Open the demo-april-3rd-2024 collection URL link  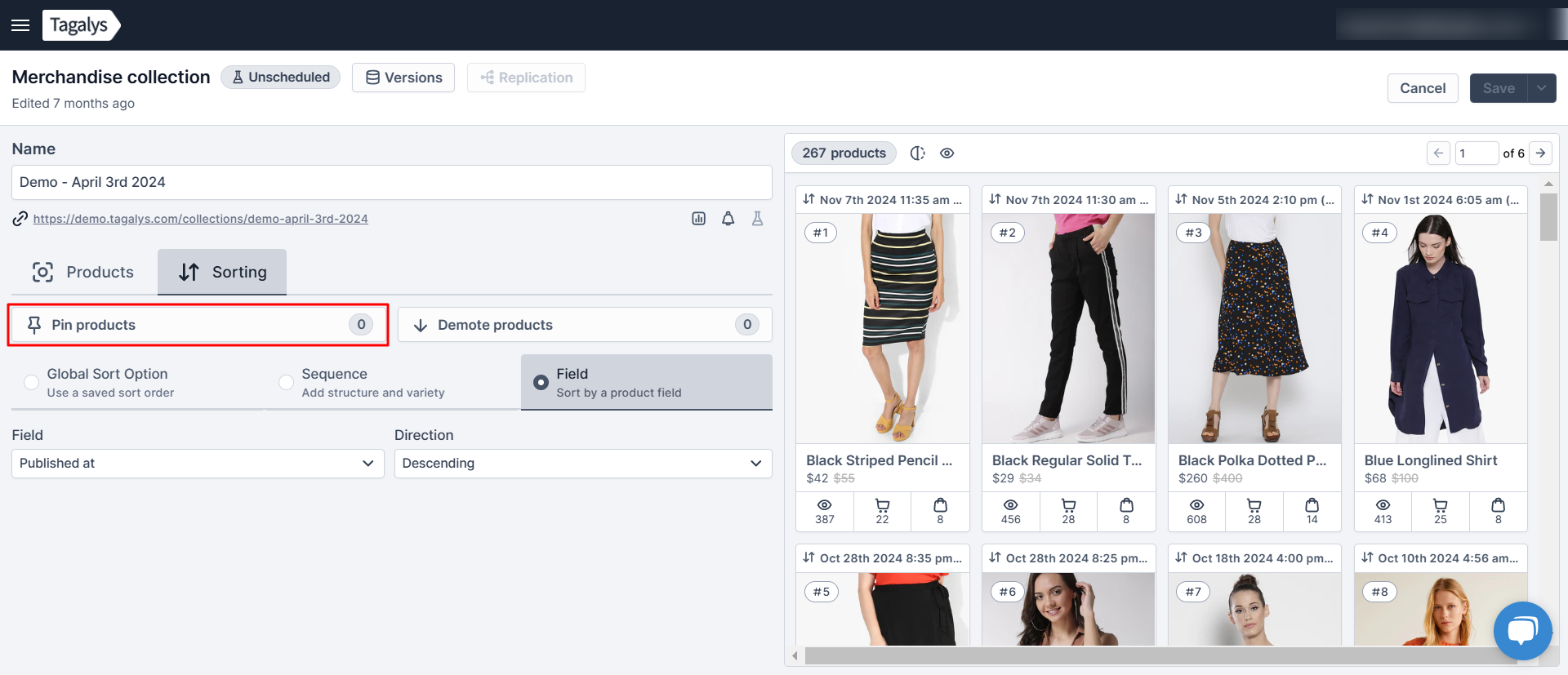click(x=200, y=219)
